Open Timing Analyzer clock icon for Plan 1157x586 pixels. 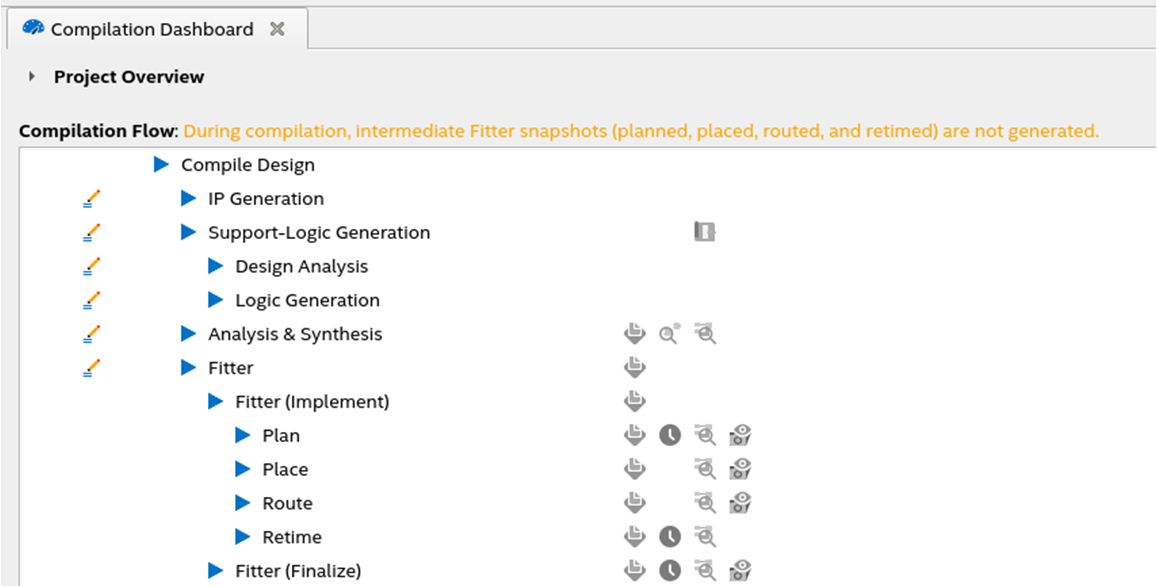(669, 435)
